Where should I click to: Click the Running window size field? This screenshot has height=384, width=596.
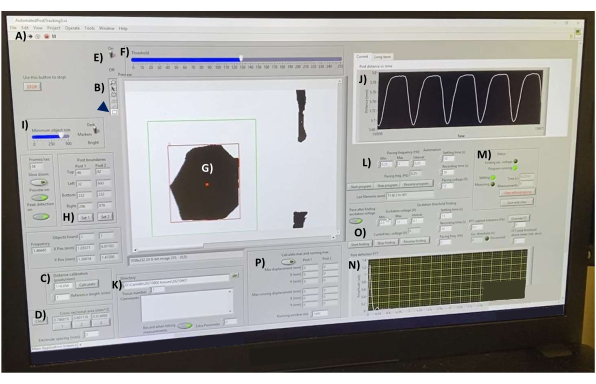tap(320, 314)
